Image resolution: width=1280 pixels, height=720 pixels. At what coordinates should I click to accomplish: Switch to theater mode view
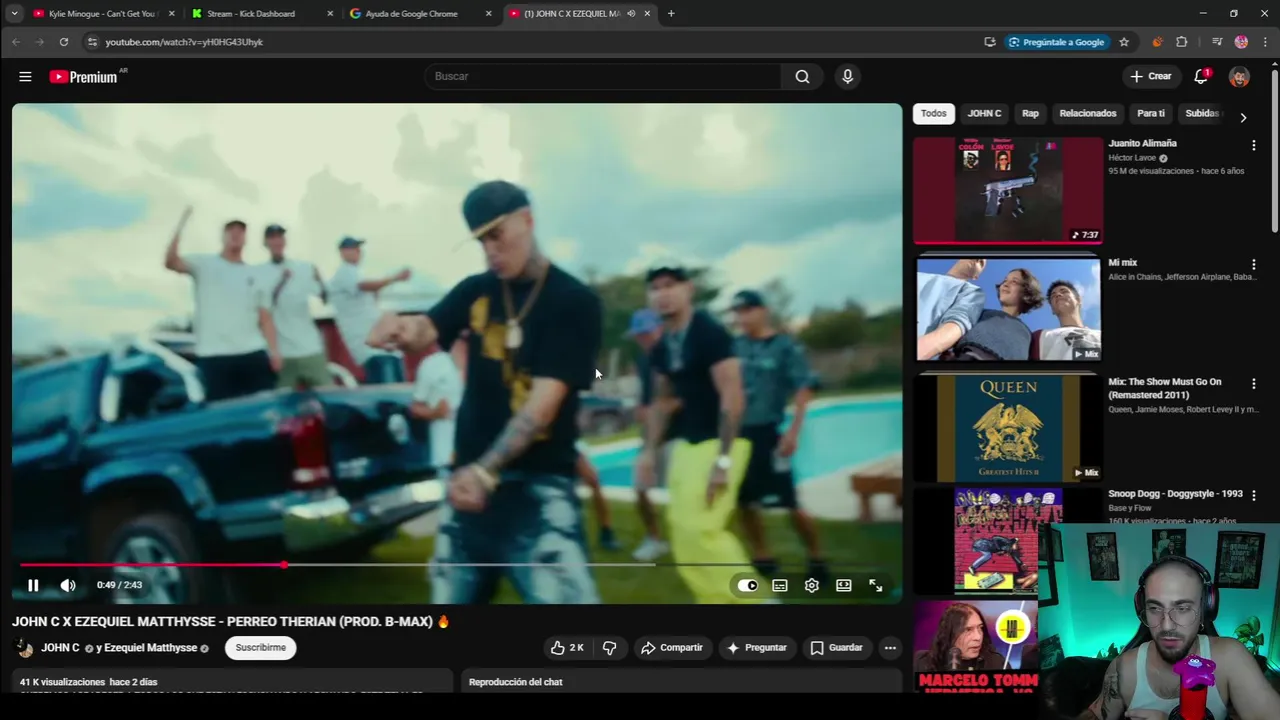[x=844, y=585]
